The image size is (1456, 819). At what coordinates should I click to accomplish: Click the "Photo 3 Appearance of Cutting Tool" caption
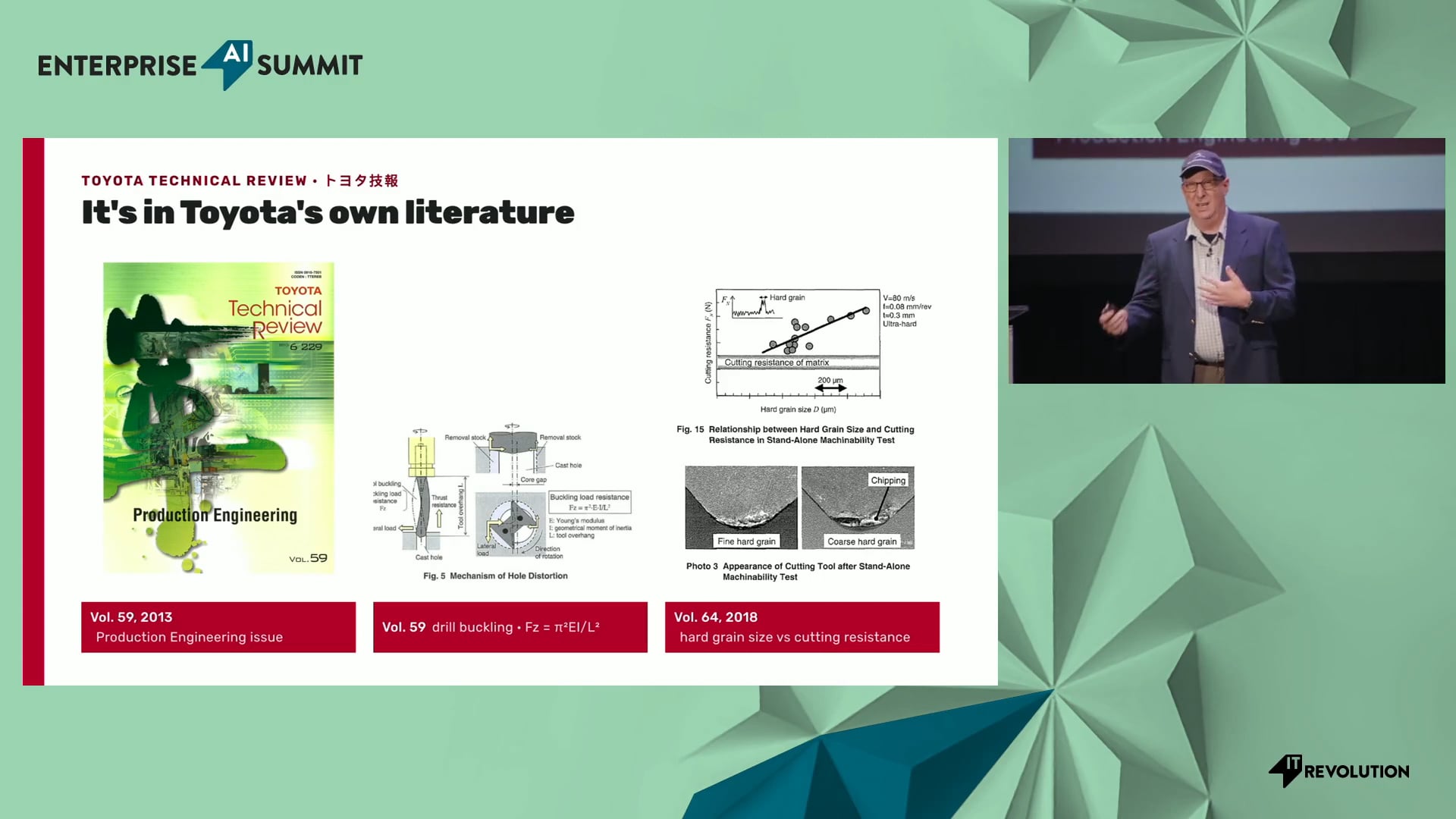pos(798,571)
